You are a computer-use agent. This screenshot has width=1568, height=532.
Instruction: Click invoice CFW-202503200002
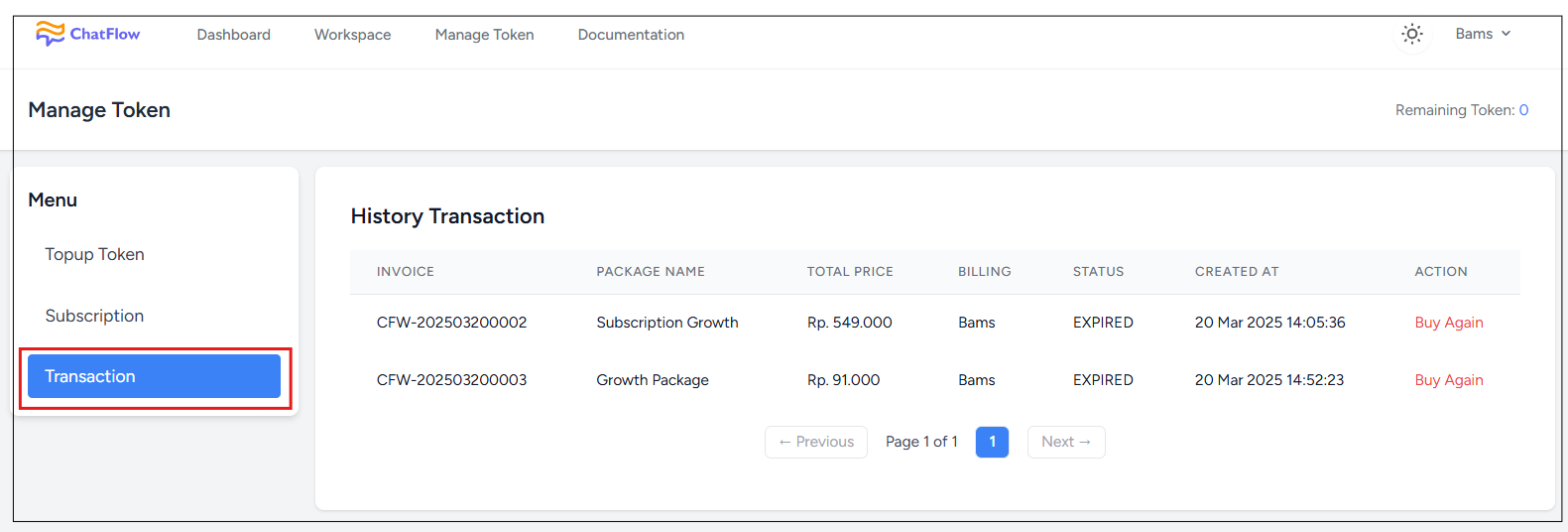[x=451, y=323]
